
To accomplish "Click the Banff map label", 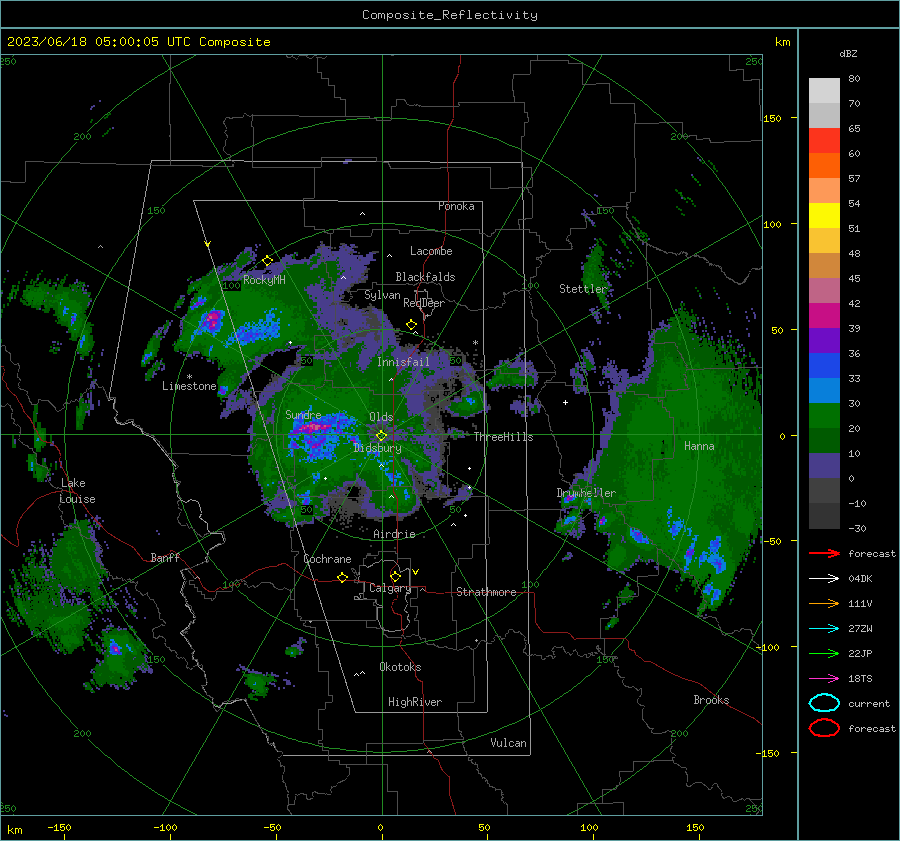I will pyautogui.click(x=165, y=557).
